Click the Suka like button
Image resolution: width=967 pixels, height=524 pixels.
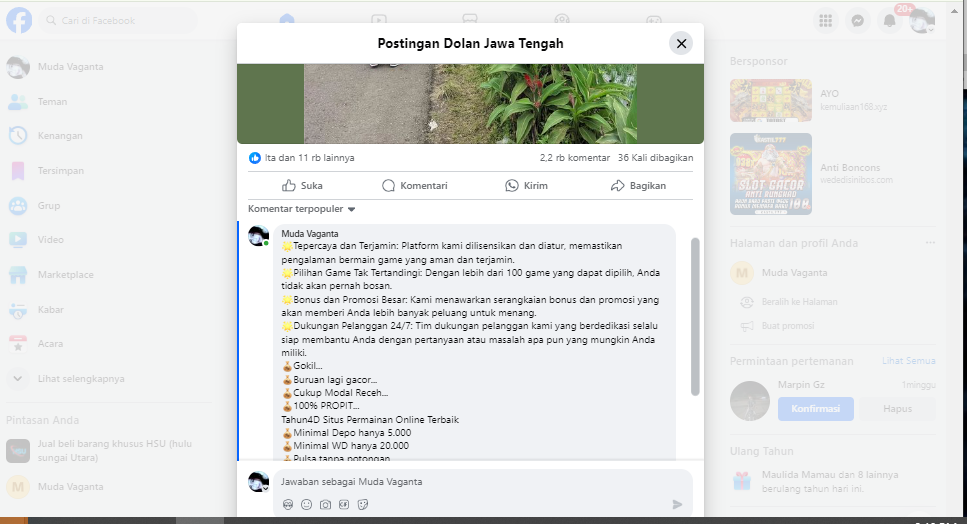[302, 186]
